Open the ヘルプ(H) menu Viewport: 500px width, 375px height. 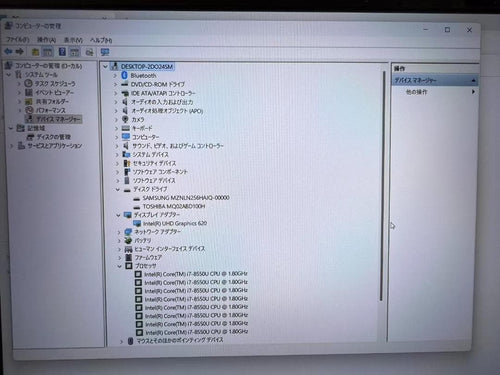(x=101, y=40)
